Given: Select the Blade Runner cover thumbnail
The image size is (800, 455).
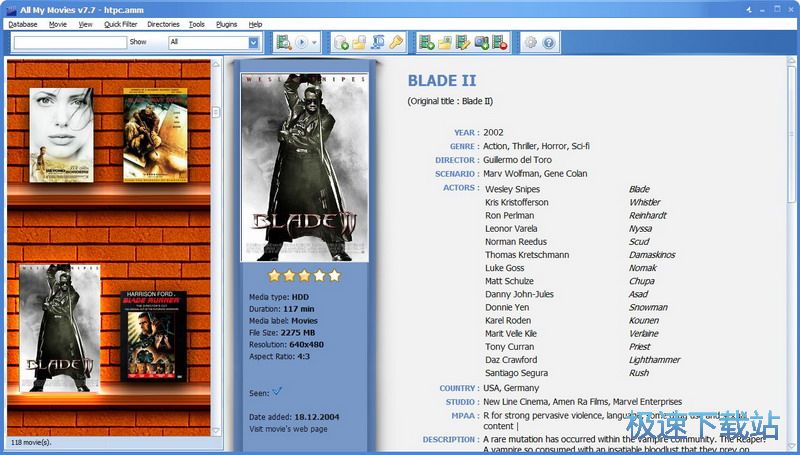Looking at the screenshot, I should click(x=154, y=335).
